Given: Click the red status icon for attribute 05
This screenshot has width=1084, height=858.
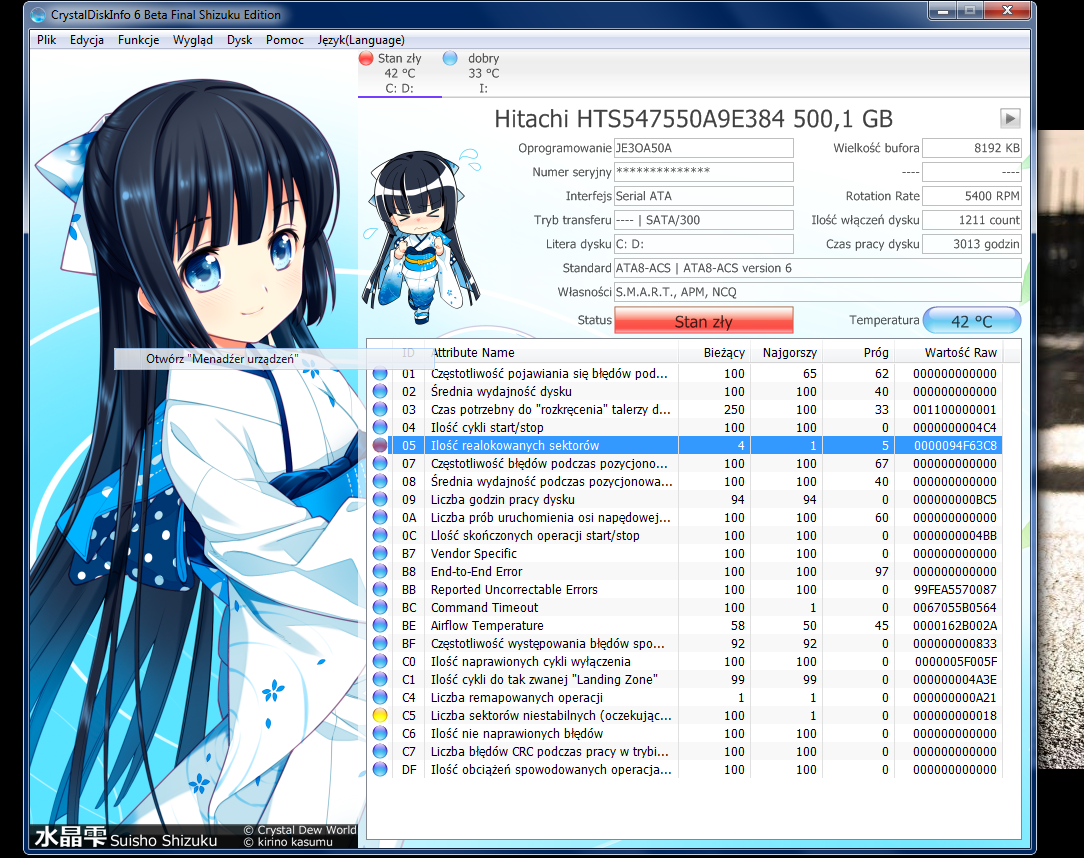Looking at the screenshot, I should (x=380, y=445).
